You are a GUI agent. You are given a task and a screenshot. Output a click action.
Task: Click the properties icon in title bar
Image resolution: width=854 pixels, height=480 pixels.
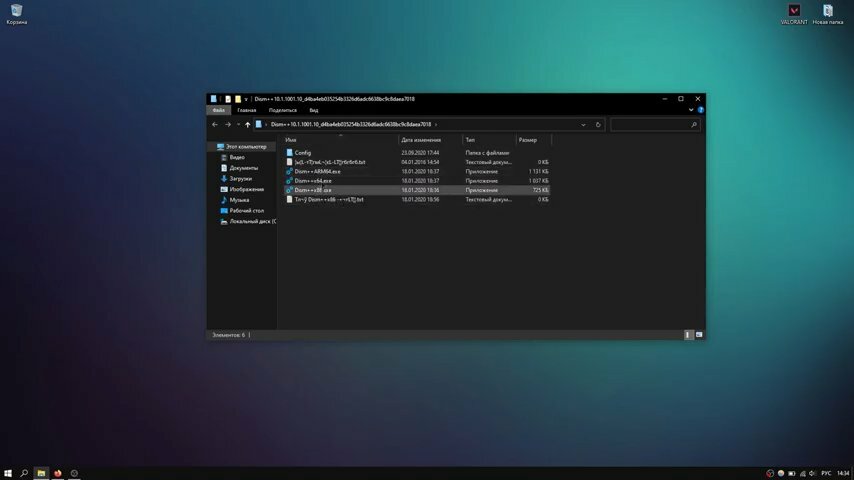[228, 99]
